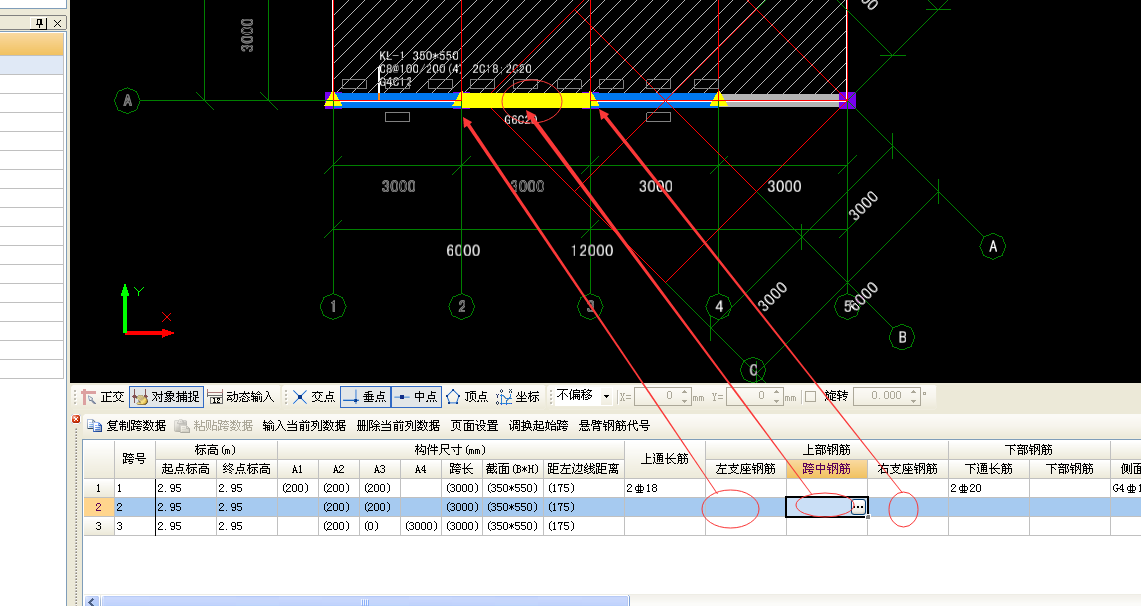Open 页面设置 page settings
The width and height of the screenshot is (1141, 606).
pyautogui.click(x=474, y=426)
